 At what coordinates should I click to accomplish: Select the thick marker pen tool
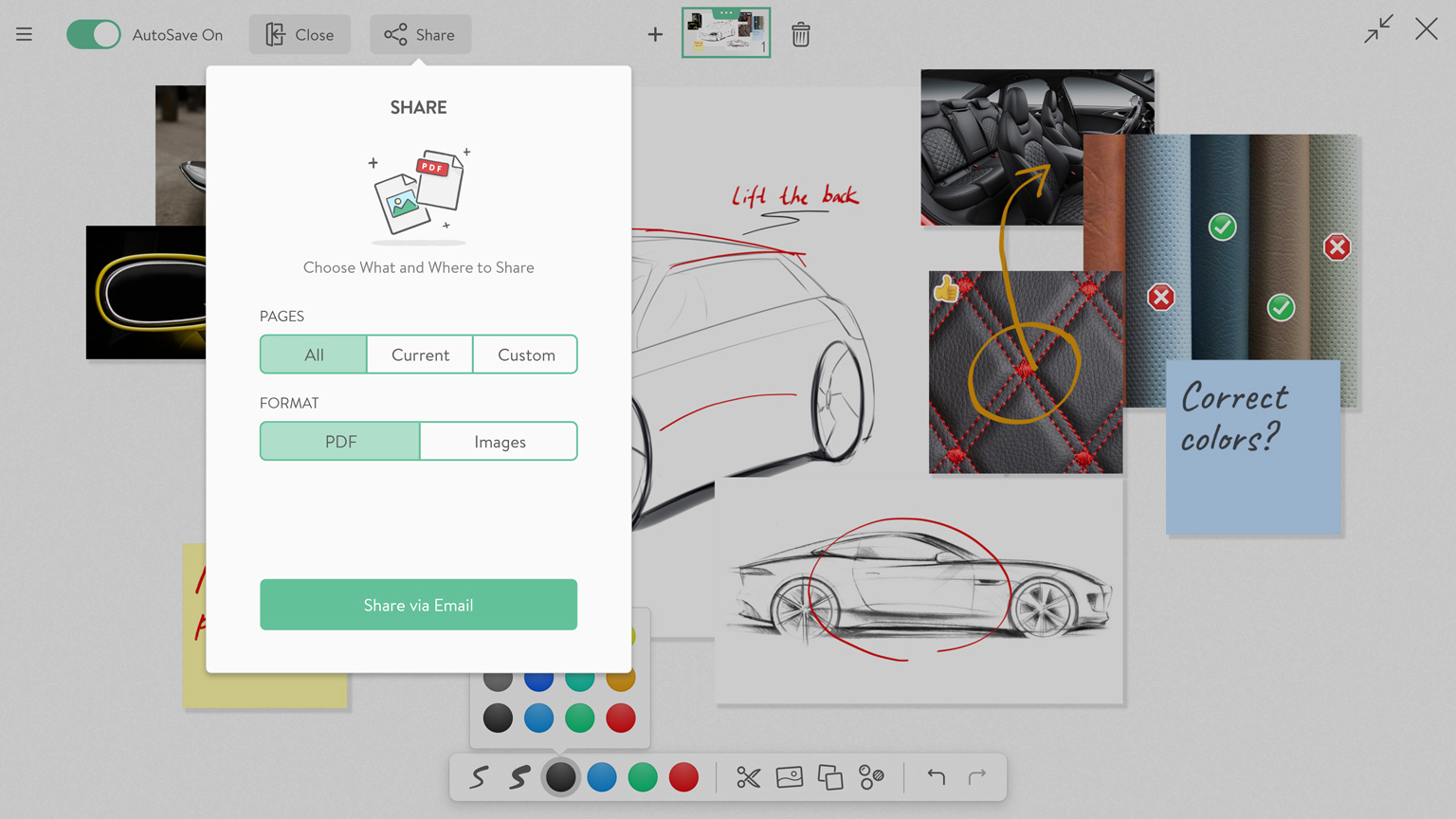tap(519, 777)
